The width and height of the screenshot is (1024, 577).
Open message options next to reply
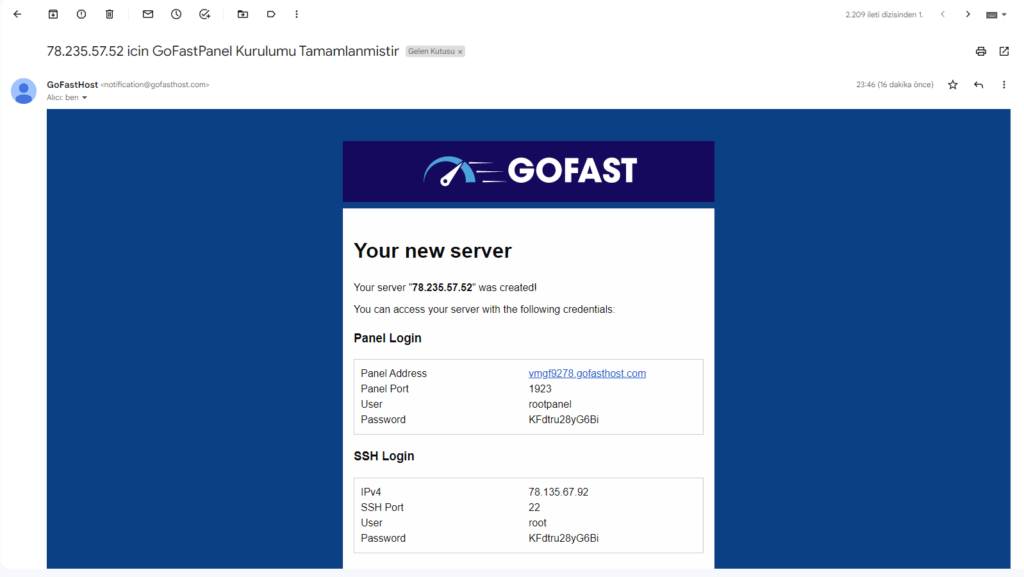tap(1004, 85)
